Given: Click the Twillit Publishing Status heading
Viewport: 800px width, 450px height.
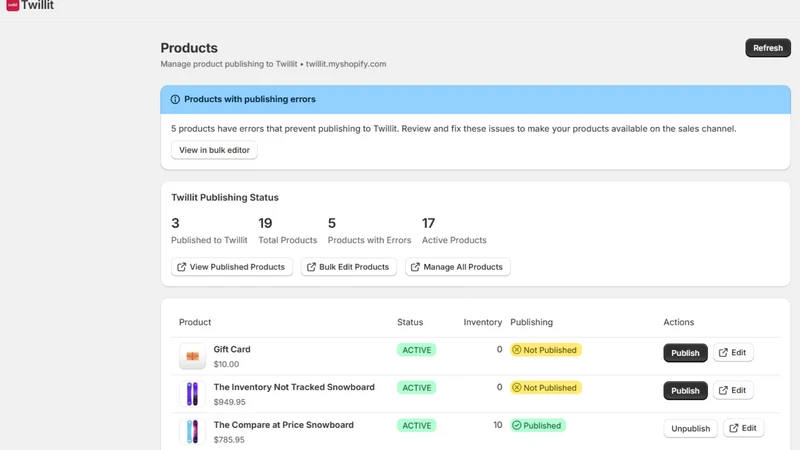Looking at the screenshot, I should (225, 197).
